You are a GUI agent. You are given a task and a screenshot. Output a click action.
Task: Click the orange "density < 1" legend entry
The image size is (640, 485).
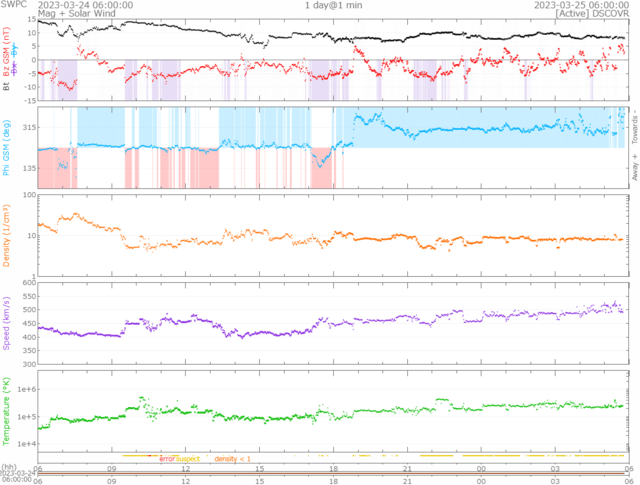(235, 459)
